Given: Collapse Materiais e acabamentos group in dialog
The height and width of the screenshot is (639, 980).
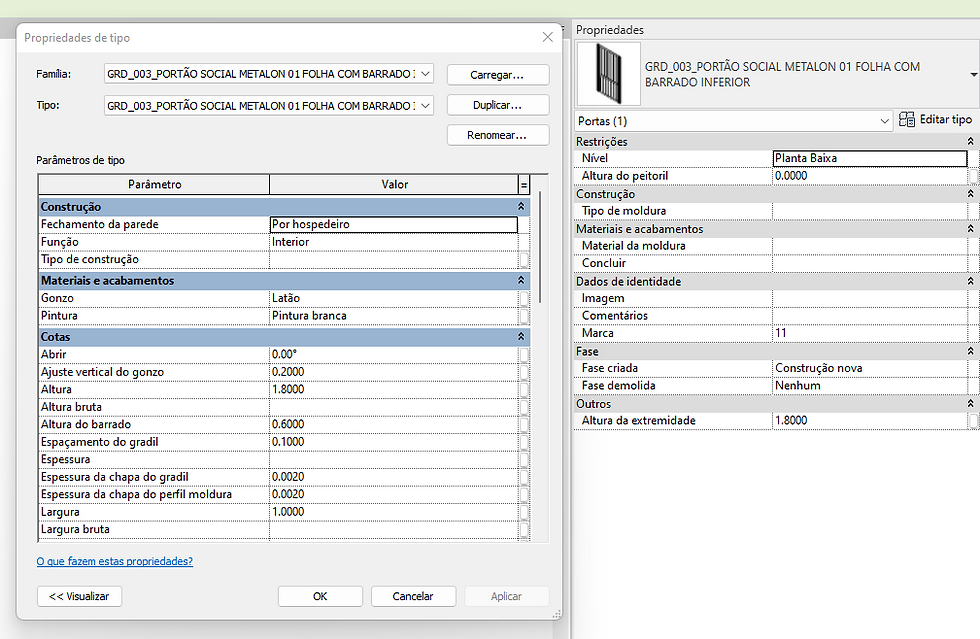Looking at the screenshot, I should click(521, 280).
